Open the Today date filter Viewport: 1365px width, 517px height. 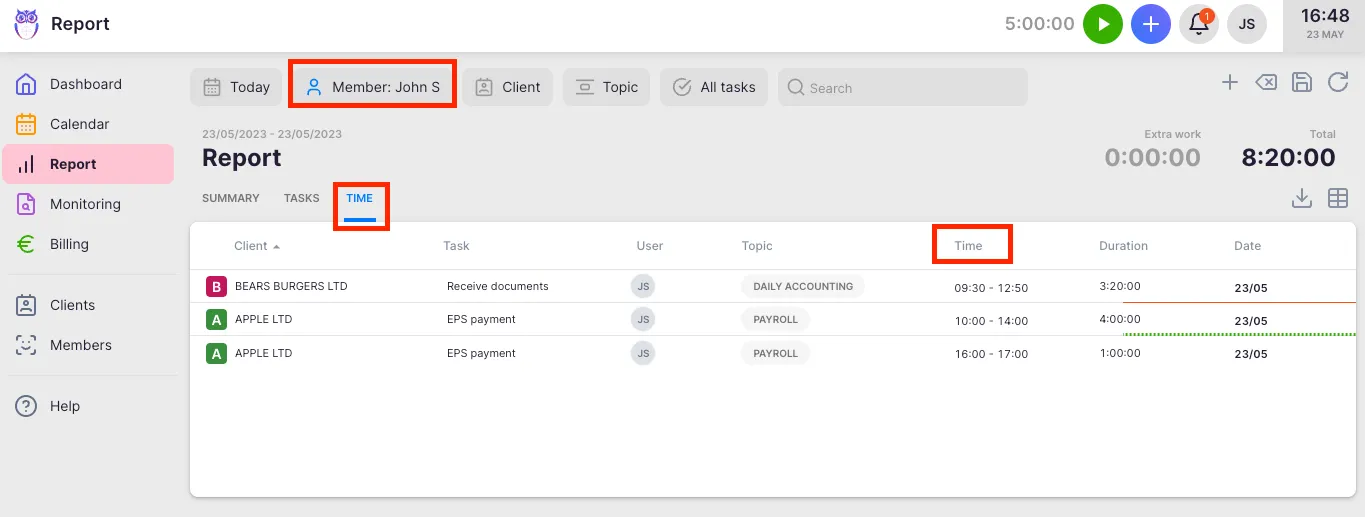[x=236, y=87]
